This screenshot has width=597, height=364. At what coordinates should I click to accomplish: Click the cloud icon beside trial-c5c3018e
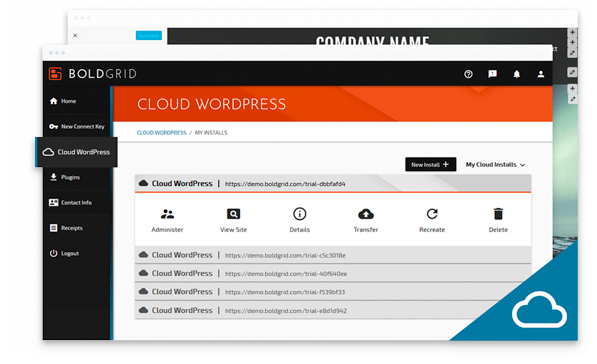click(144, 255)
